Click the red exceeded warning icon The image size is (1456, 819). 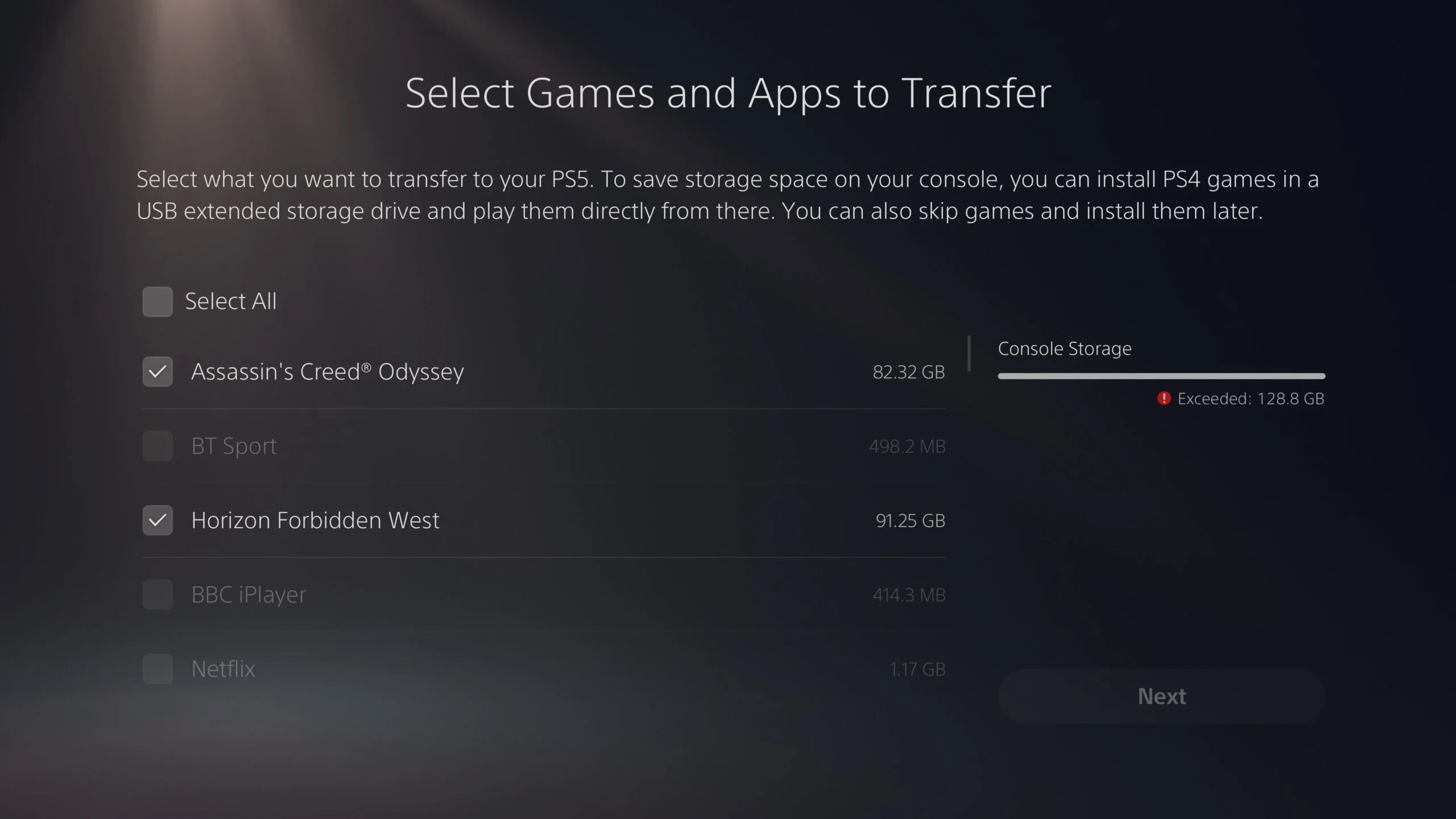(1164, 398)
